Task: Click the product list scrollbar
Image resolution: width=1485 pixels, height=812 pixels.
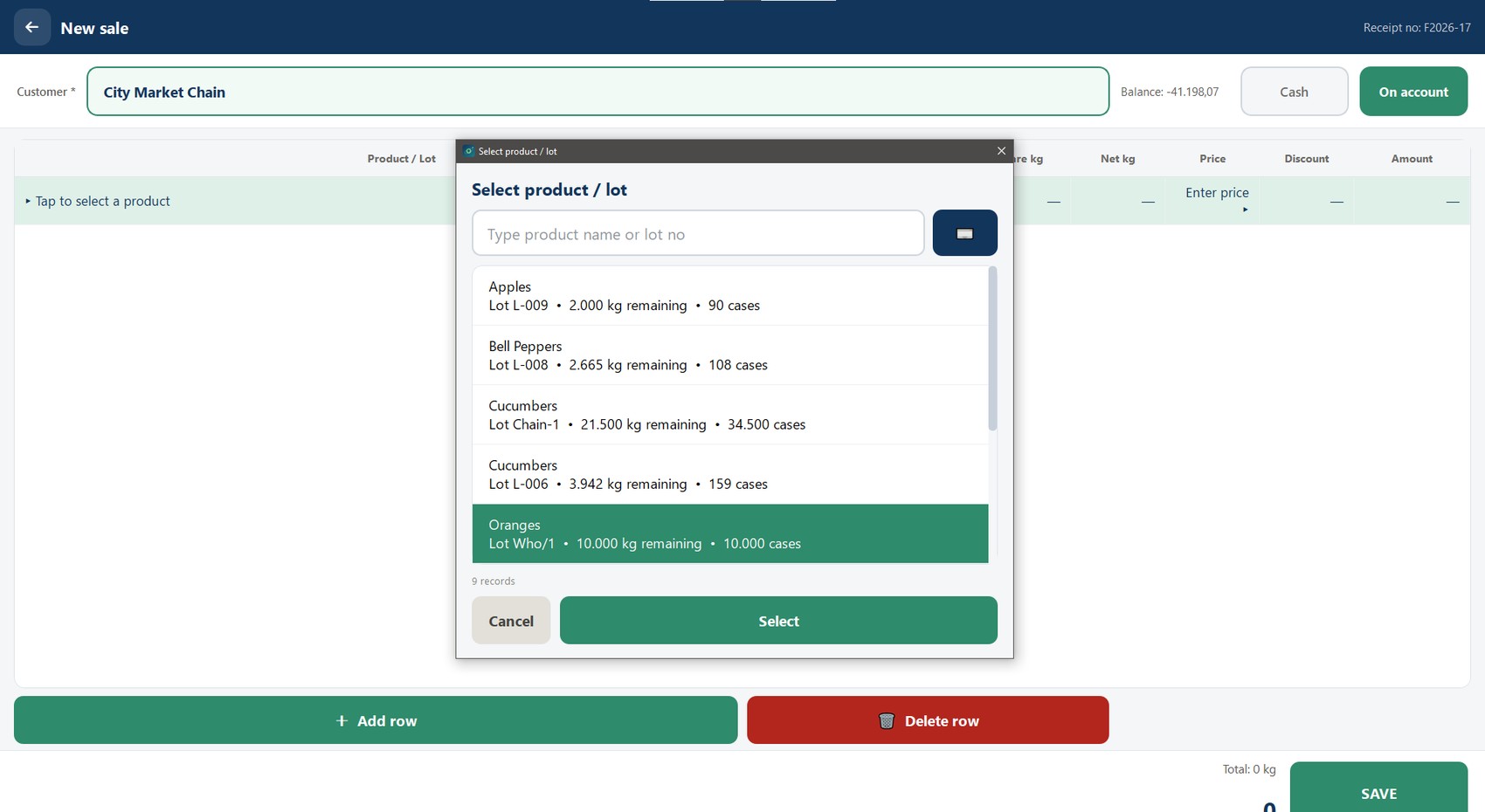Action: tap(992, 349)
